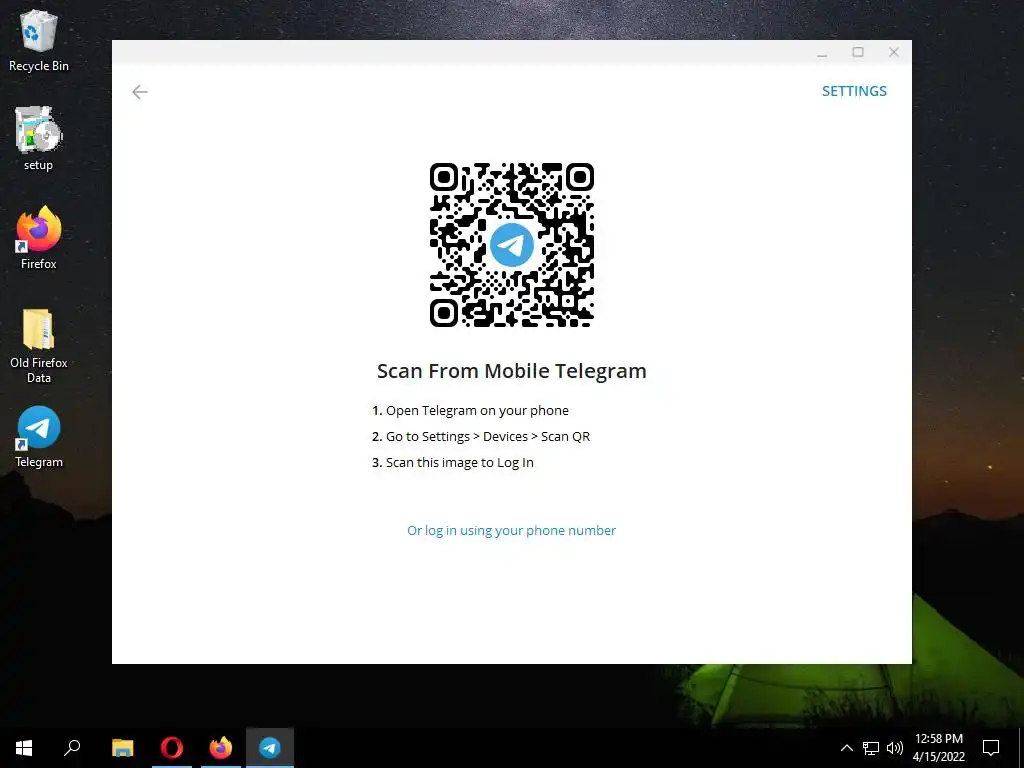
Task: Open Firefox from the taskbar
Action: (221, 748)
